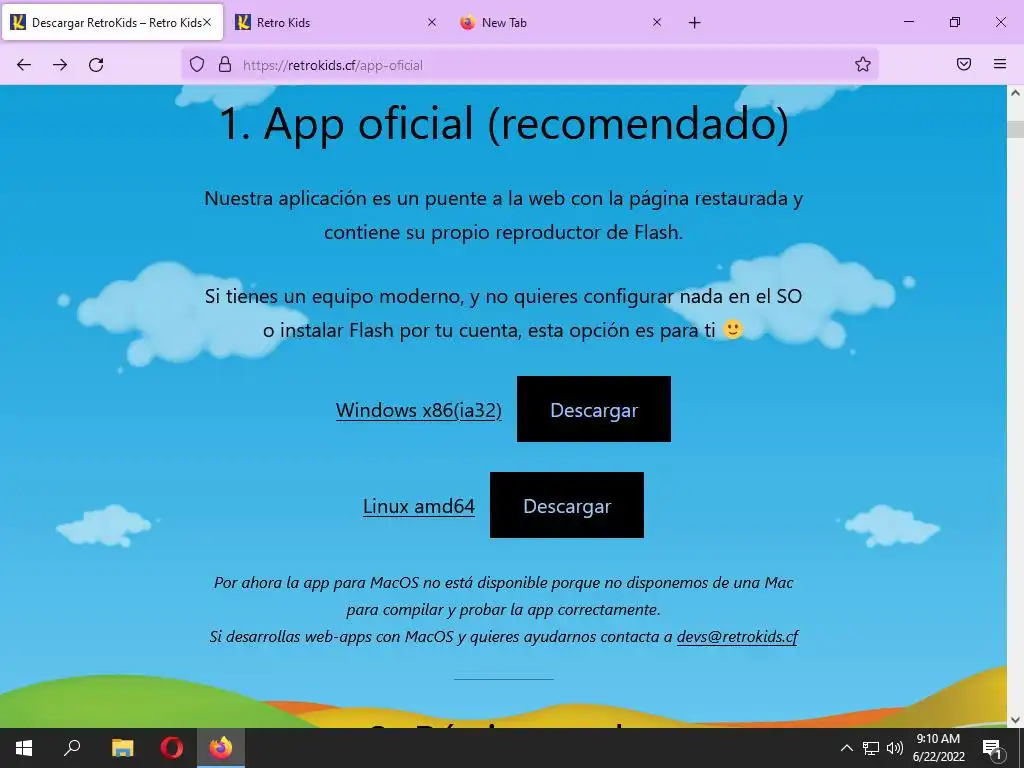This screenshot has width=1024, height=768.
Task: Click the '1. App oficial (recomendado)' heading
Action: (x=504, y=123)
